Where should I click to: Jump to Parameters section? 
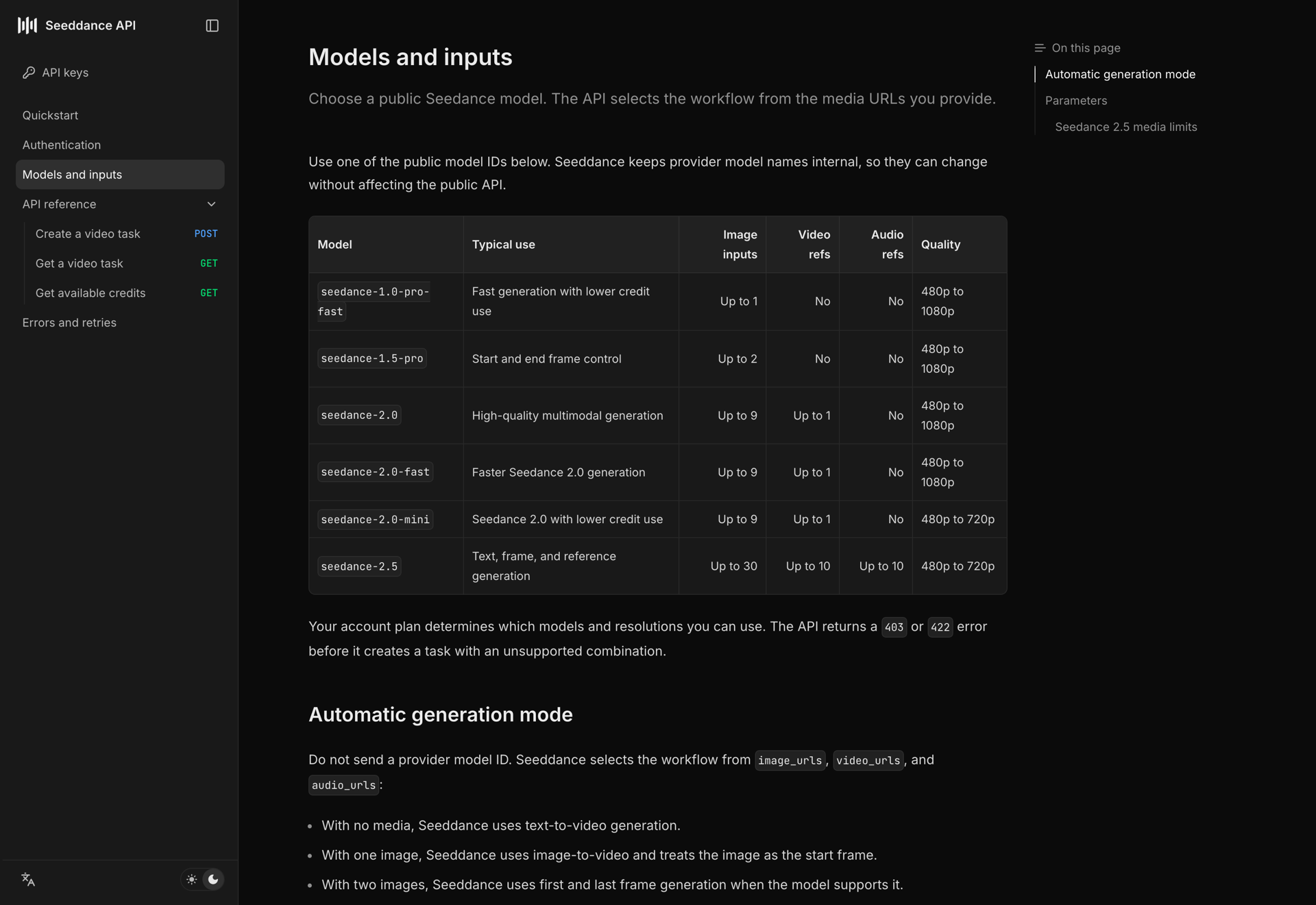point(1076,101)
